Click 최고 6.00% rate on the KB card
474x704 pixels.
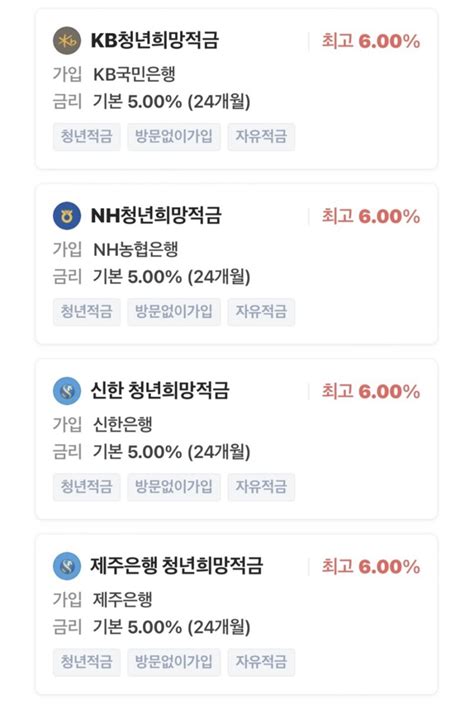click(x=371, y=41)
